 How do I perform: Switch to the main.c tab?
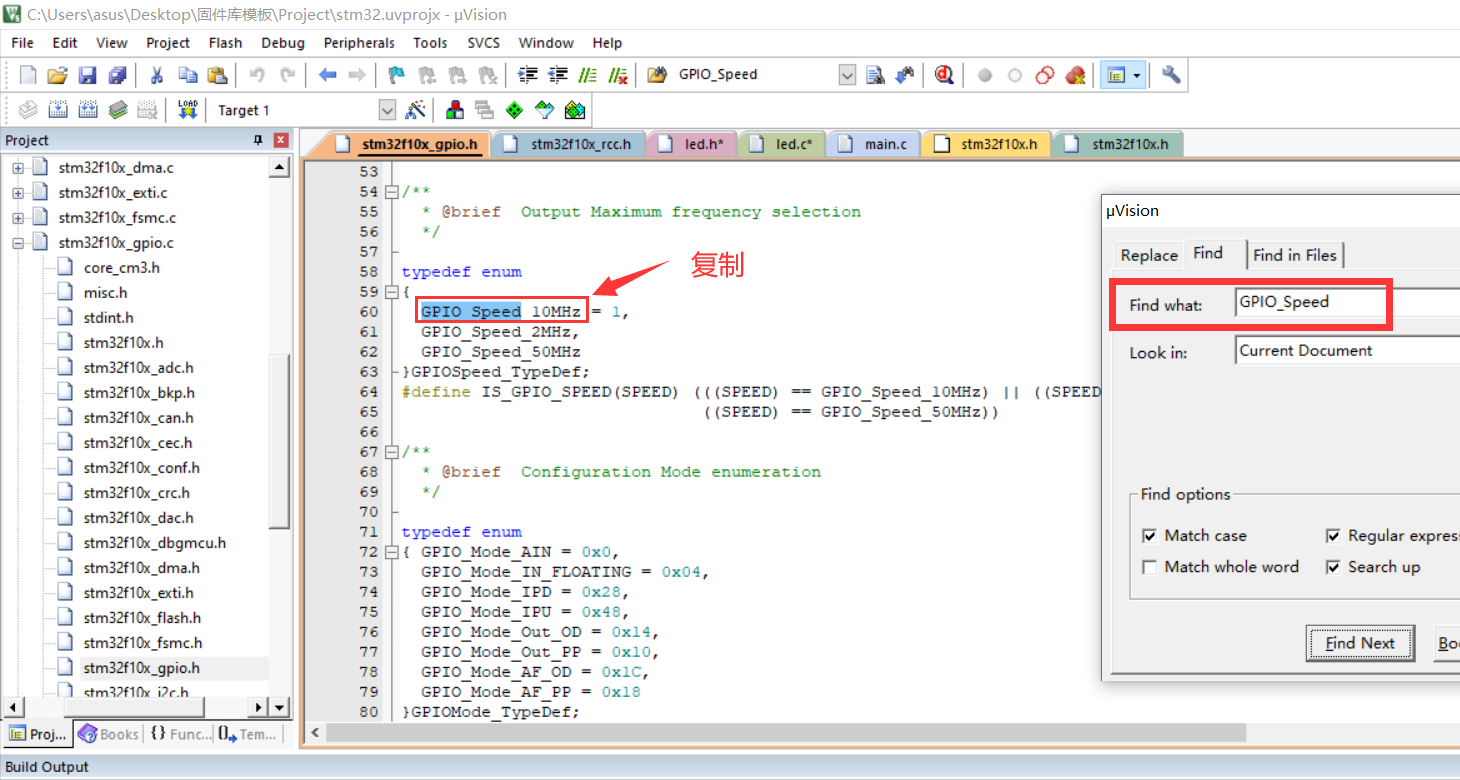[x=873, y=145]
